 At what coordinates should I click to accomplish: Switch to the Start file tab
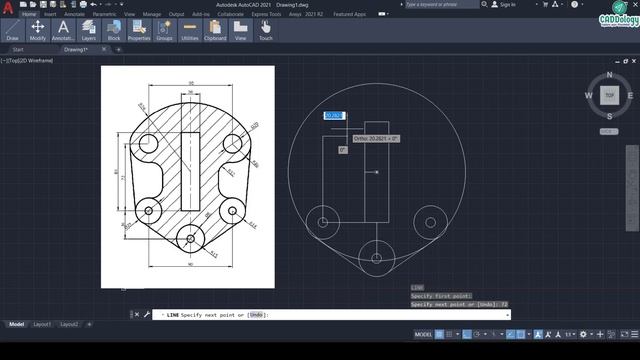click(18, 49)
